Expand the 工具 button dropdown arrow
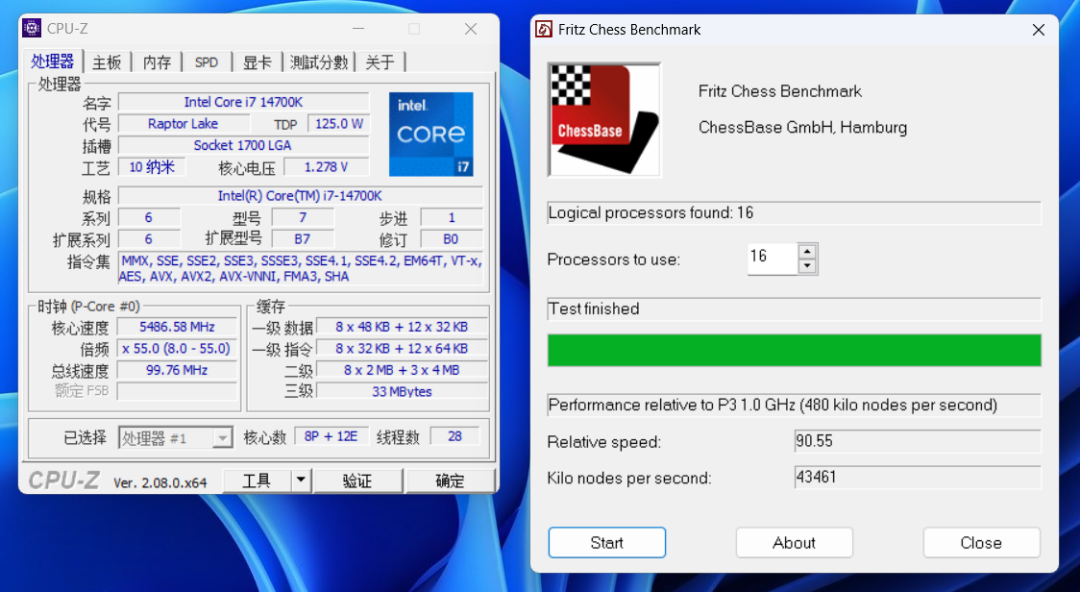The width and height of the screenshot is (1080, 592). pyautogui.click(x=301, y=480)
